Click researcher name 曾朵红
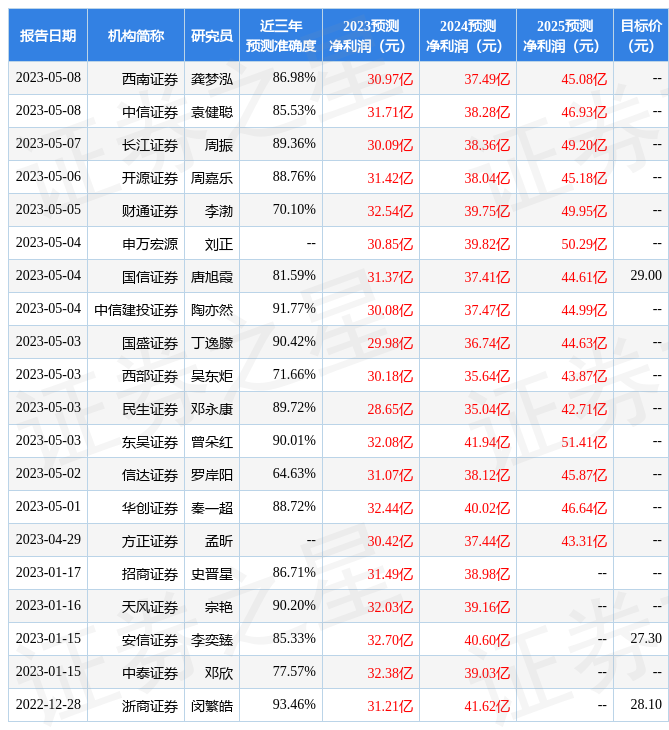Viewport: 669px width, 730px height. (212, 442)
